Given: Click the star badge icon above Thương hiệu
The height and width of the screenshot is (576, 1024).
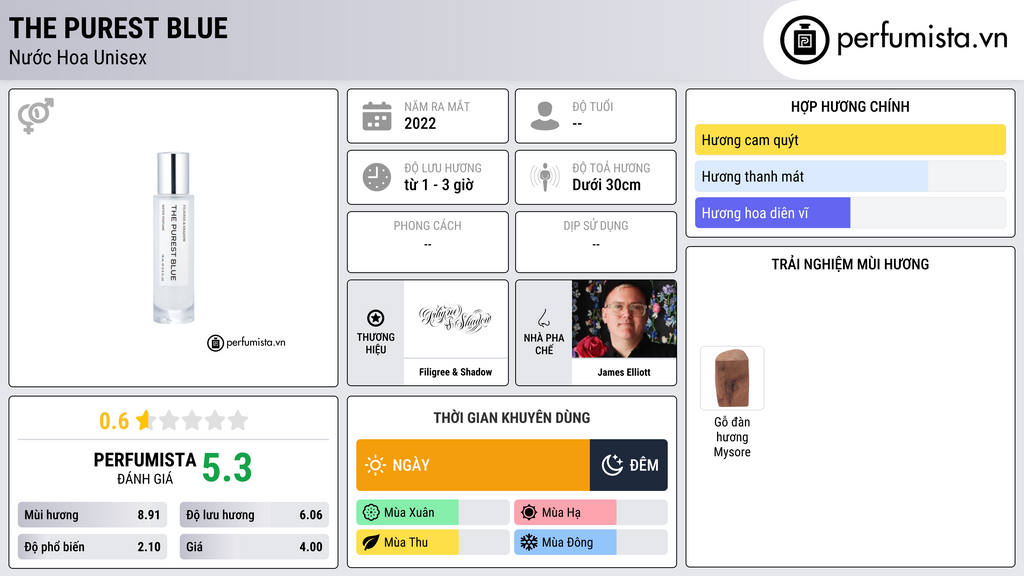Looking at the screenshot, I should coord(376,318).
